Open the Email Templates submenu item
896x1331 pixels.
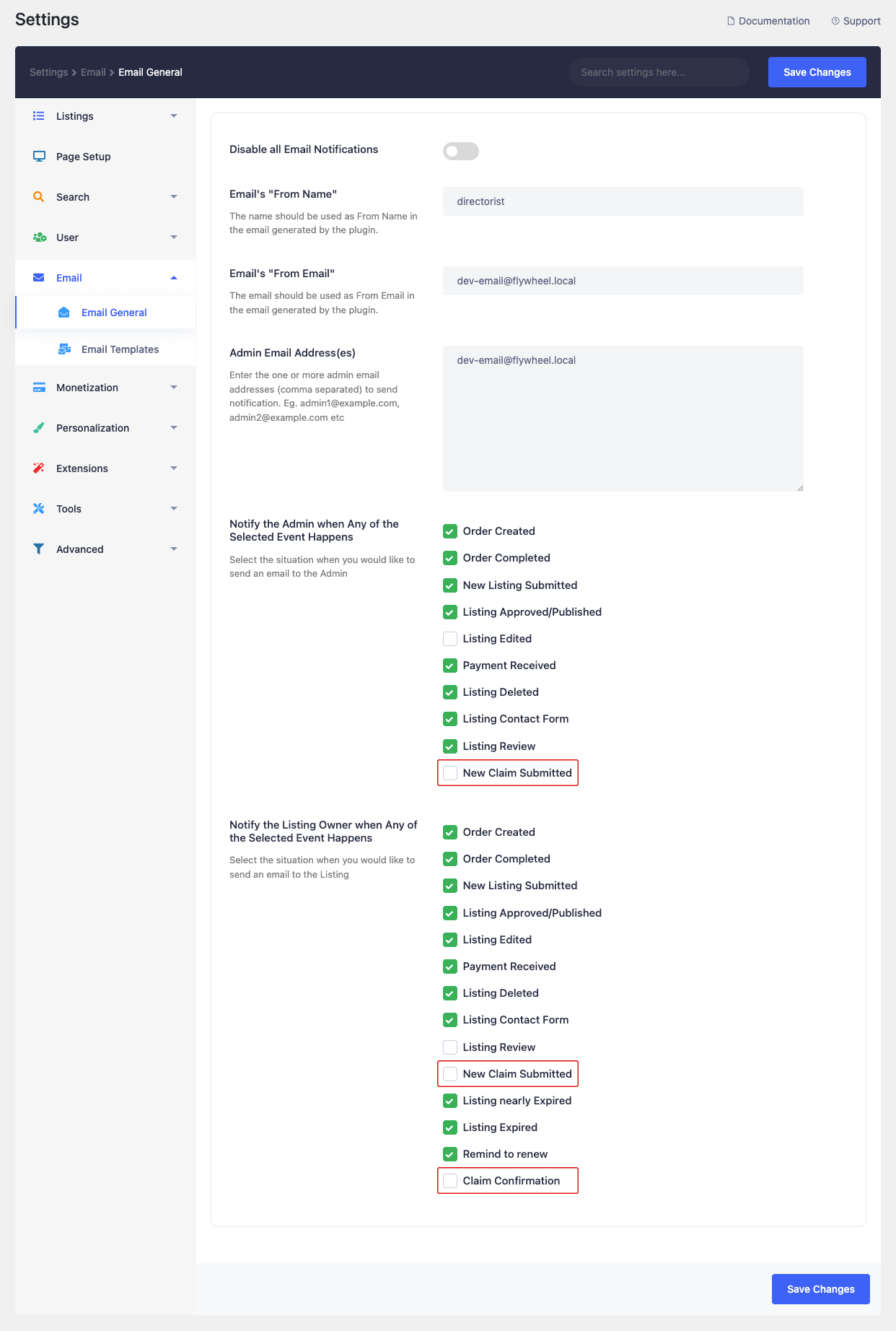click(120, 349)
